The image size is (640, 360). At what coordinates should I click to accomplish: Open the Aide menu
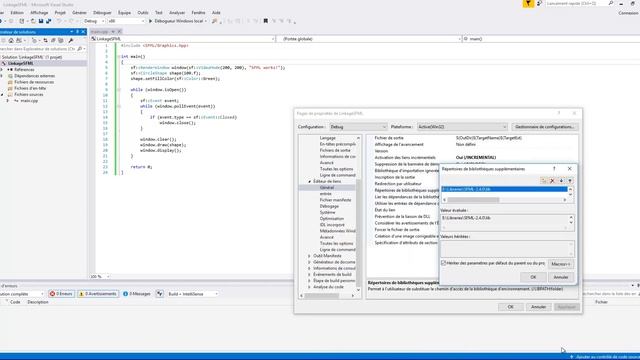[x=216, y=13]
